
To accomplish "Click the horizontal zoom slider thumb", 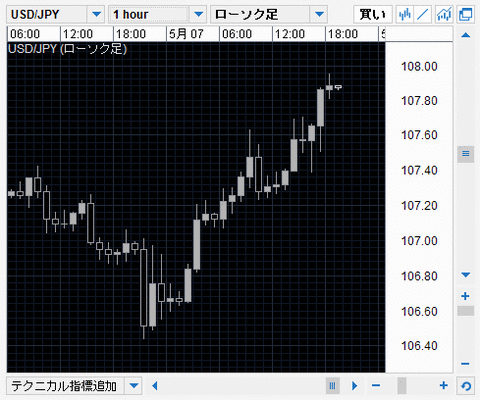I will [x=402, y=386].
